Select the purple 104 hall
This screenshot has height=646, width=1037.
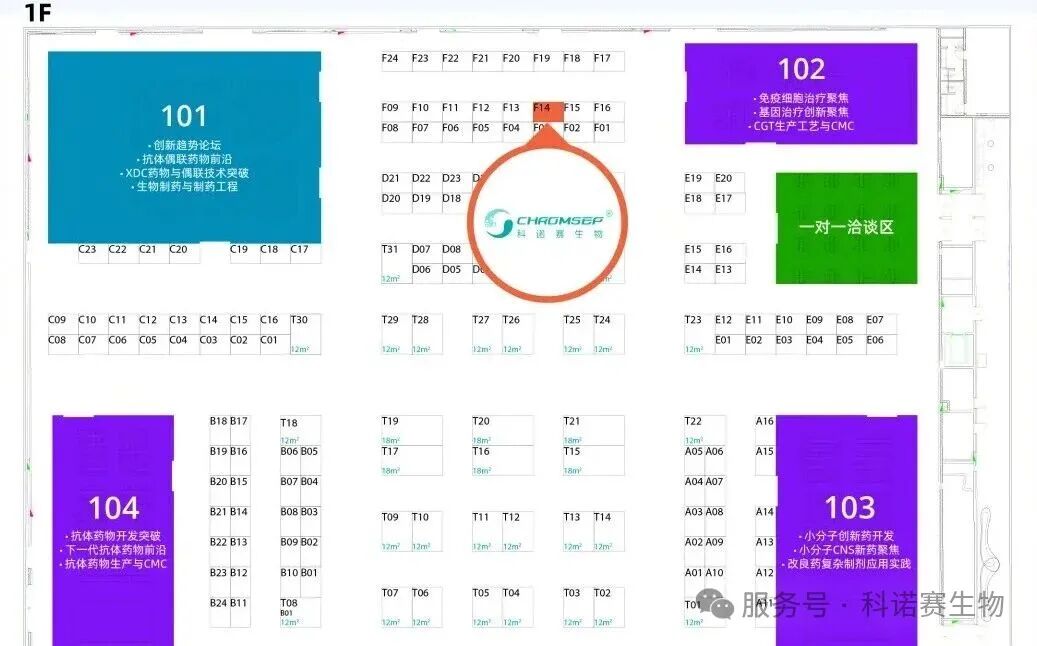(x=113, y=530)
